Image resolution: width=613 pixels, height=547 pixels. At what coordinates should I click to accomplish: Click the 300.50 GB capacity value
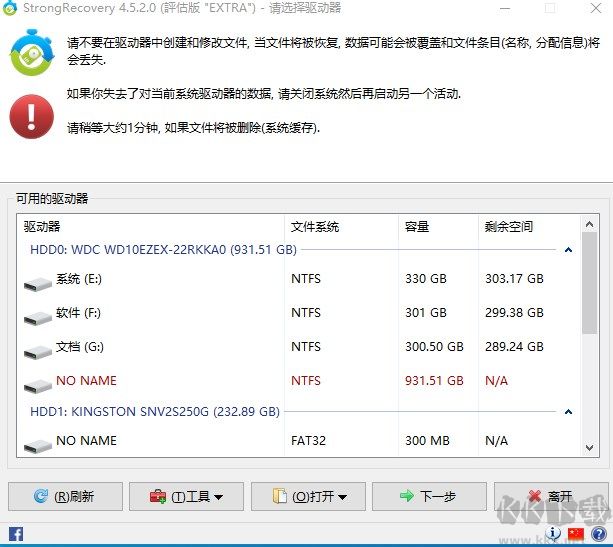point(434,347)
